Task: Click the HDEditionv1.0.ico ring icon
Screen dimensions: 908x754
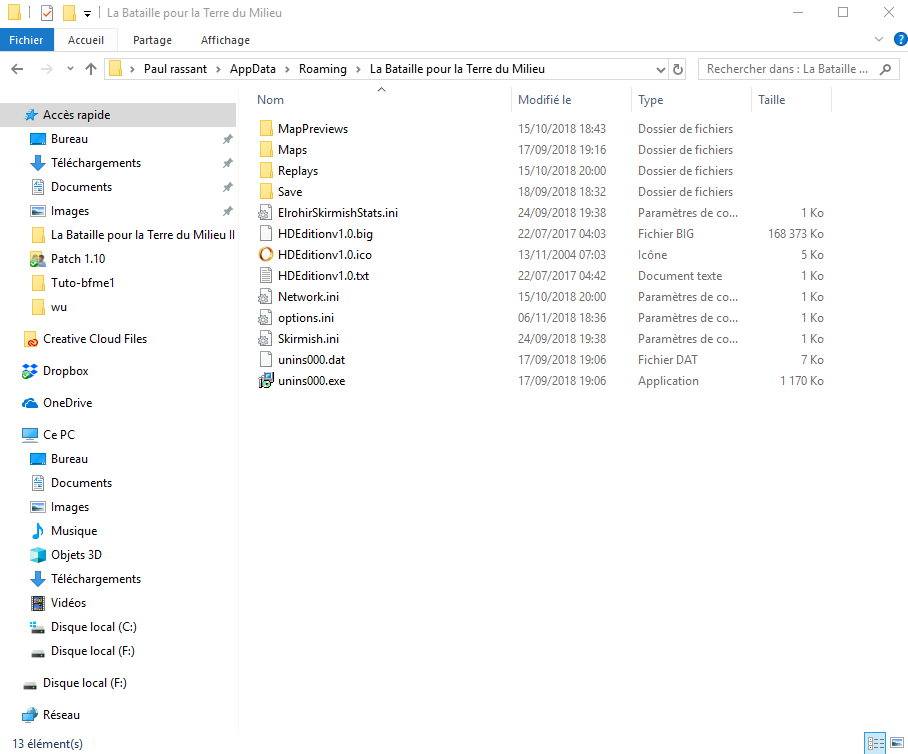Action: pos(265,254)
